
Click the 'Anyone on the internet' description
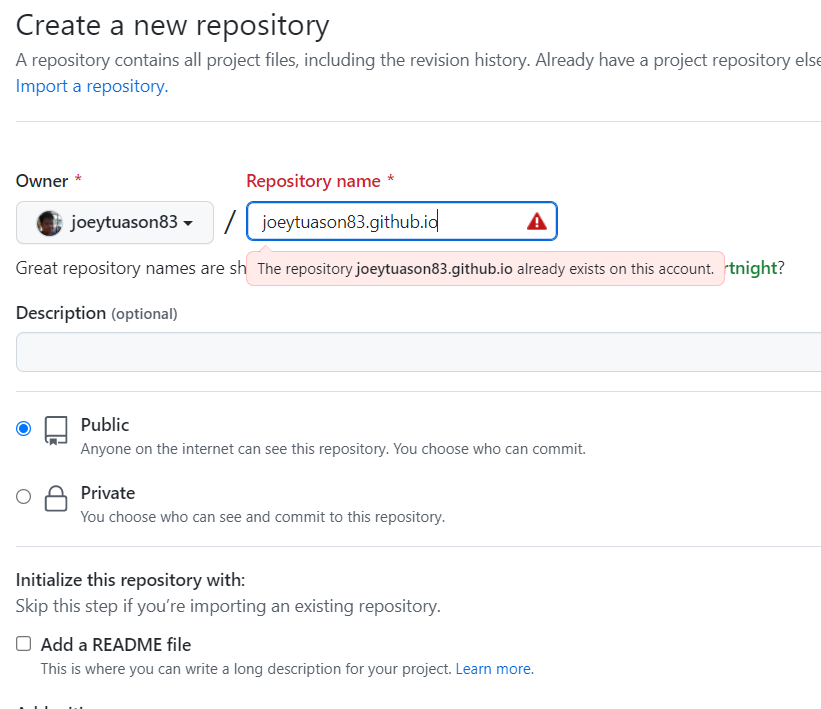tap(333, 449)
